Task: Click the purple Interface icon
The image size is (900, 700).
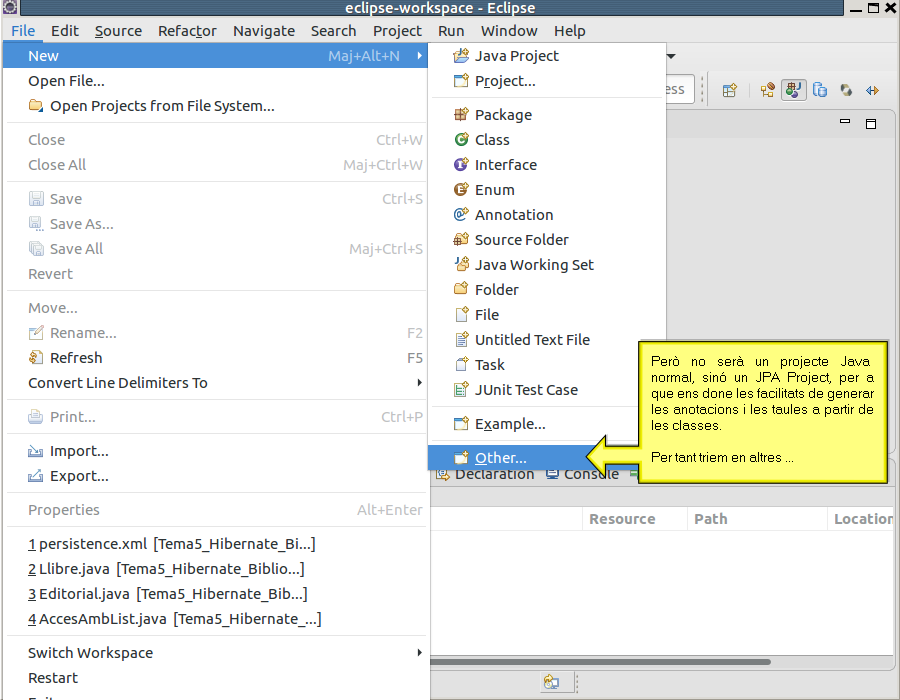Action: (x=461, y=165)
